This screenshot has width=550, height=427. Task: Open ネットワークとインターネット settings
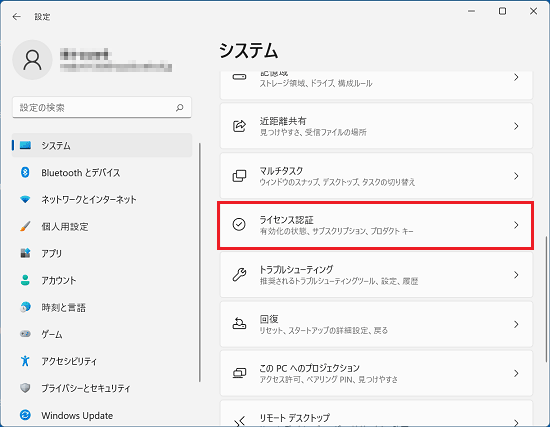[x=89, y=200]
